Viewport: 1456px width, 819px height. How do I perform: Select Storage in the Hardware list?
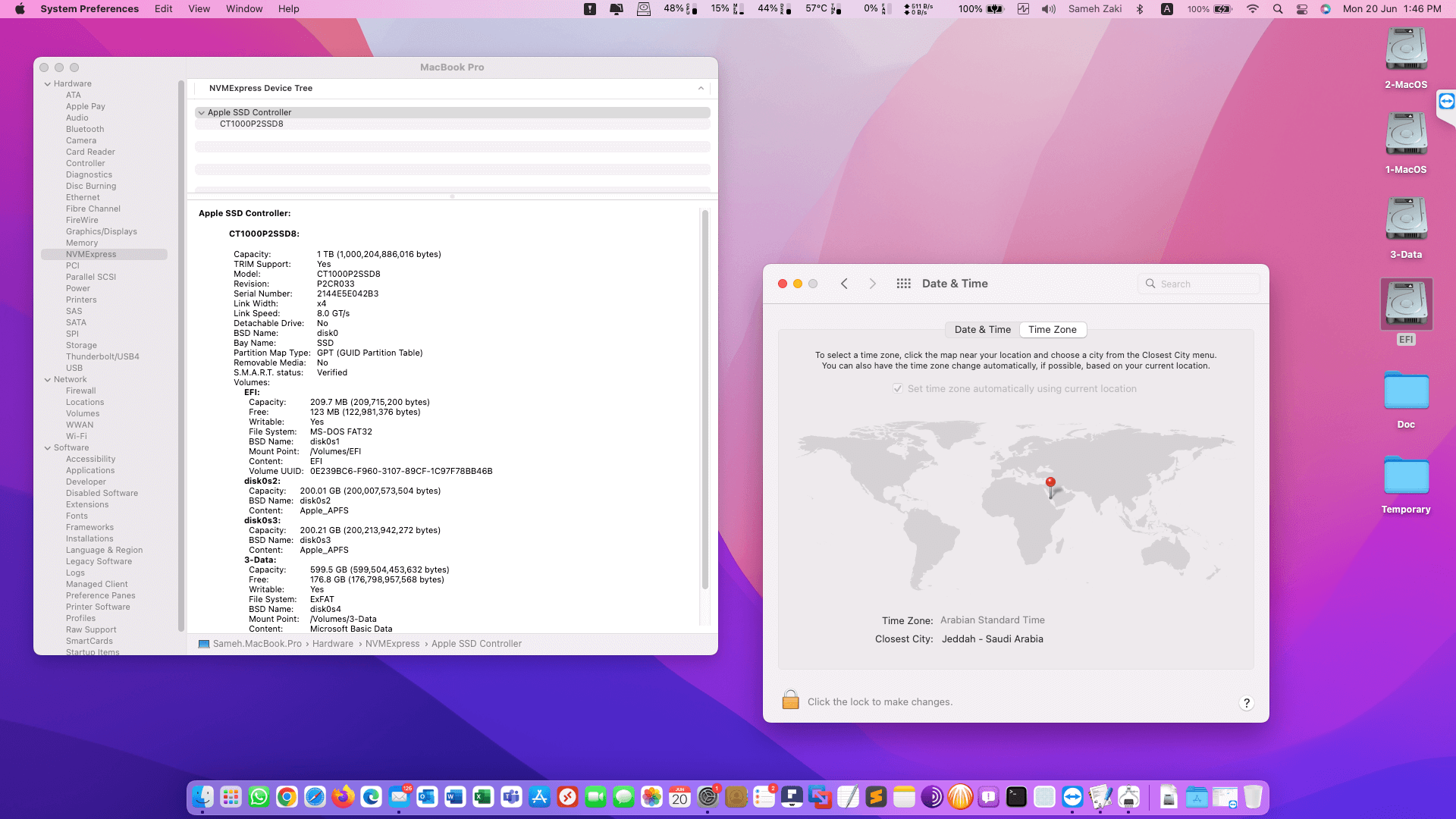[81, 346]
